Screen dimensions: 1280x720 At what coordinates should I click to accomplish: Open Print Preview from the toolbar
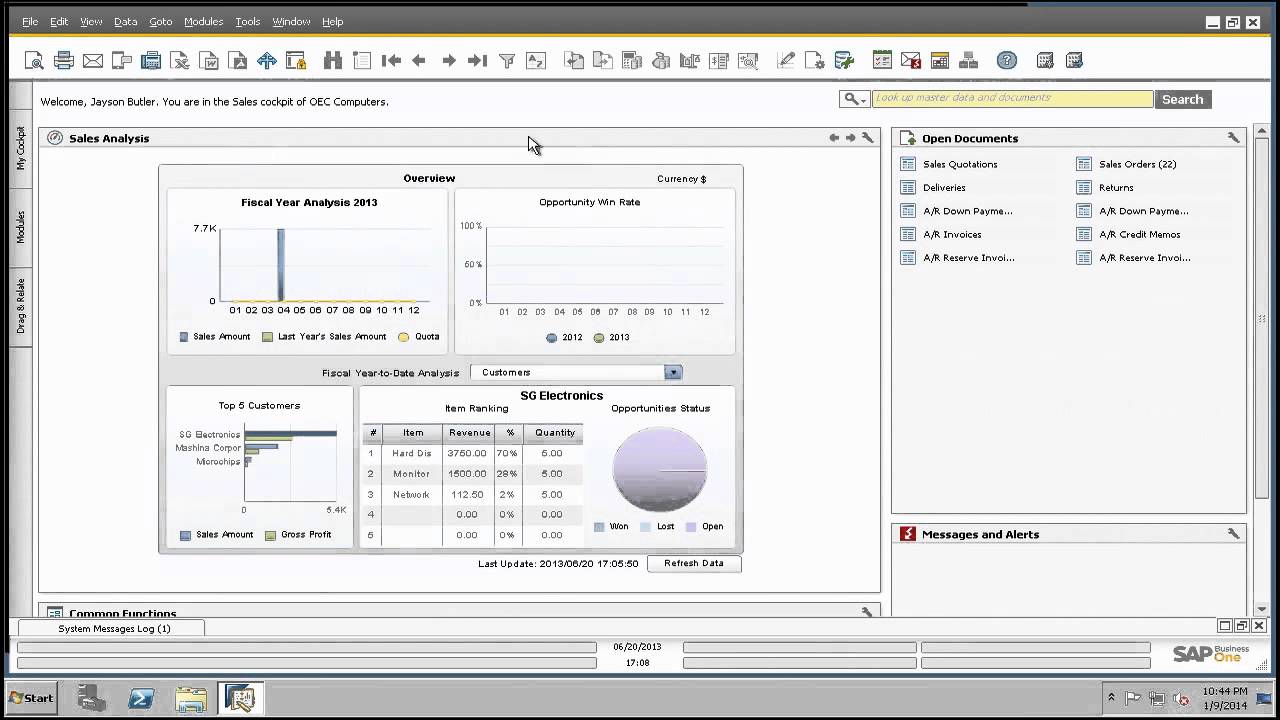pos(34,61)
